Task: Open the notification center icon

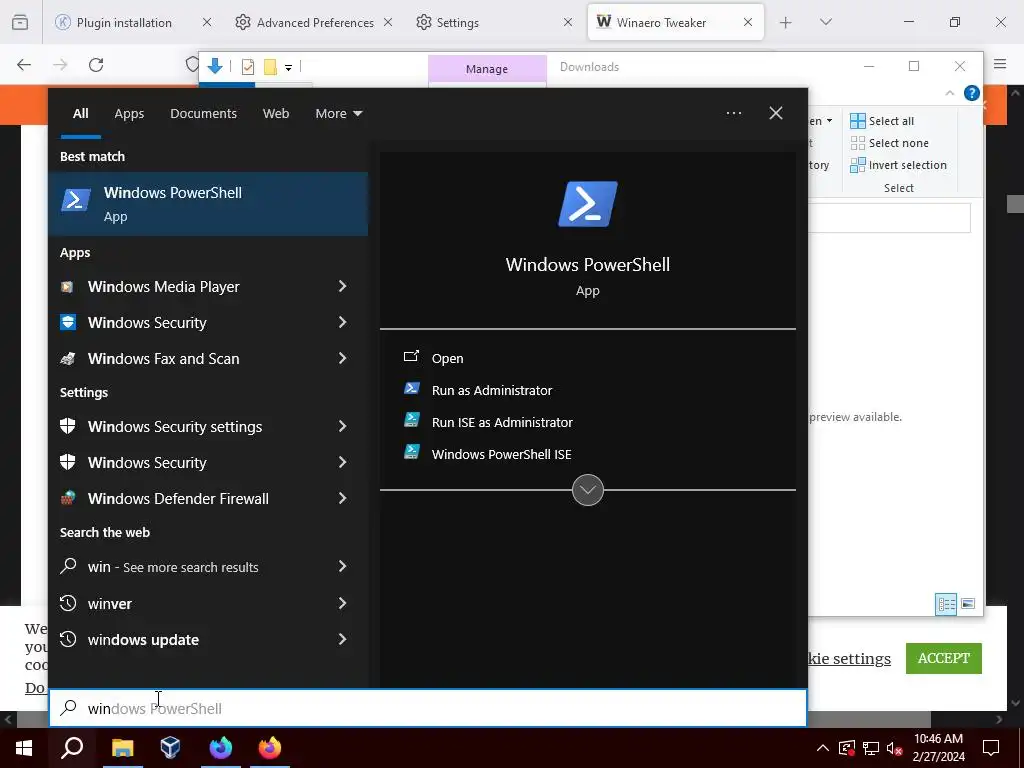Action: click(x=991, y=748)
